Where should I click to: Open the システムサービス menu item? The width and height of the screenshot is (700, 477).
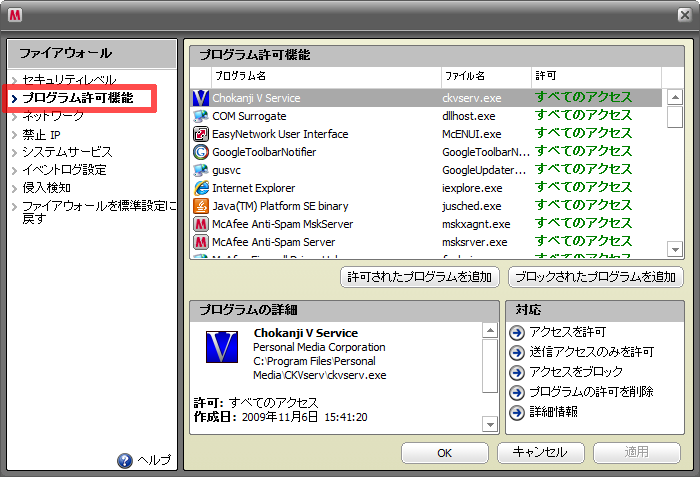[x=67, y=152]
